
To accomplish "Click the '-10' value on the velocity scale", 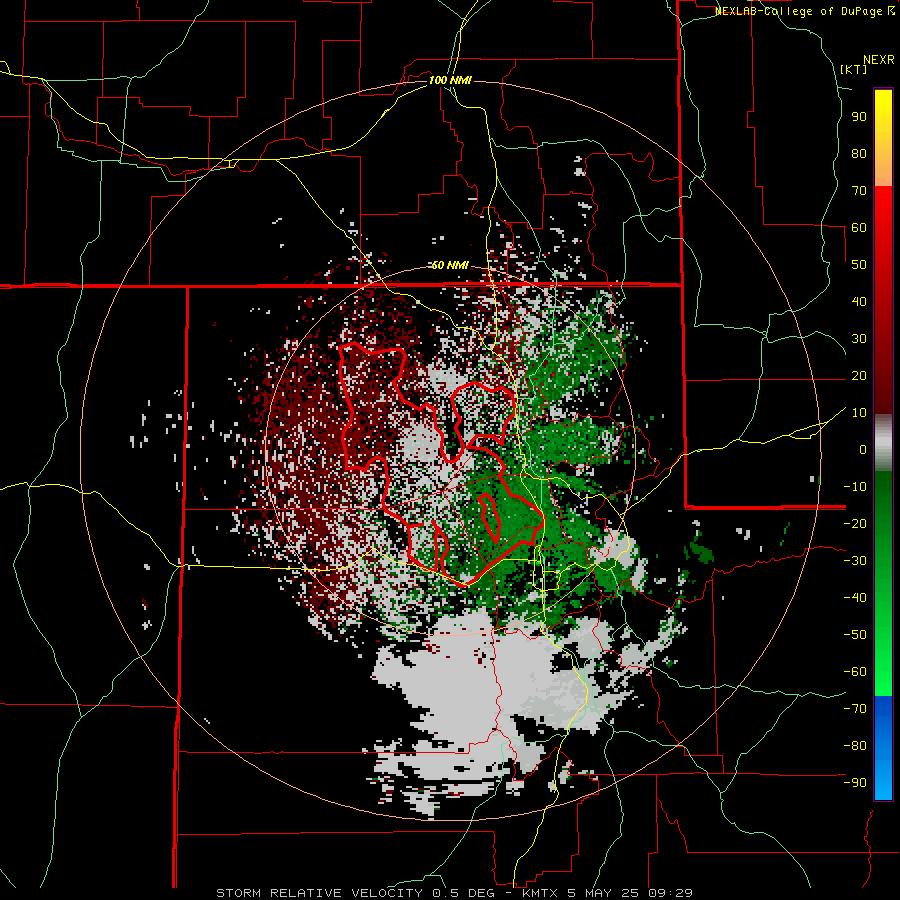I will point(855,487).
